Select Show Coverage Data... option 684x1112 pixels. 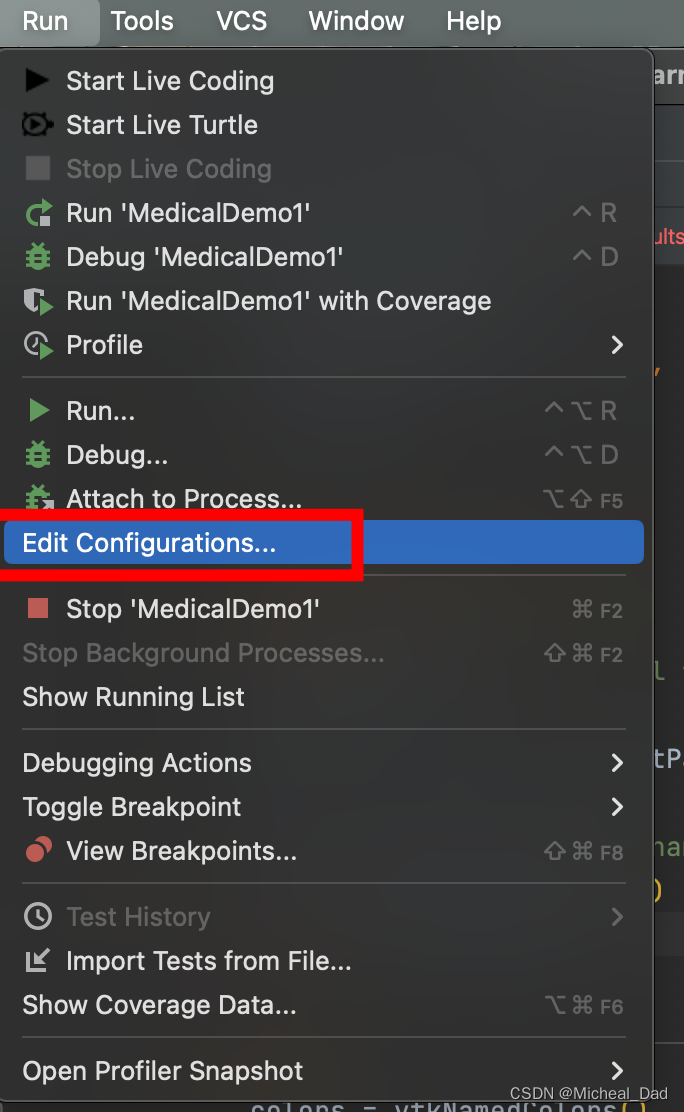159,1005
